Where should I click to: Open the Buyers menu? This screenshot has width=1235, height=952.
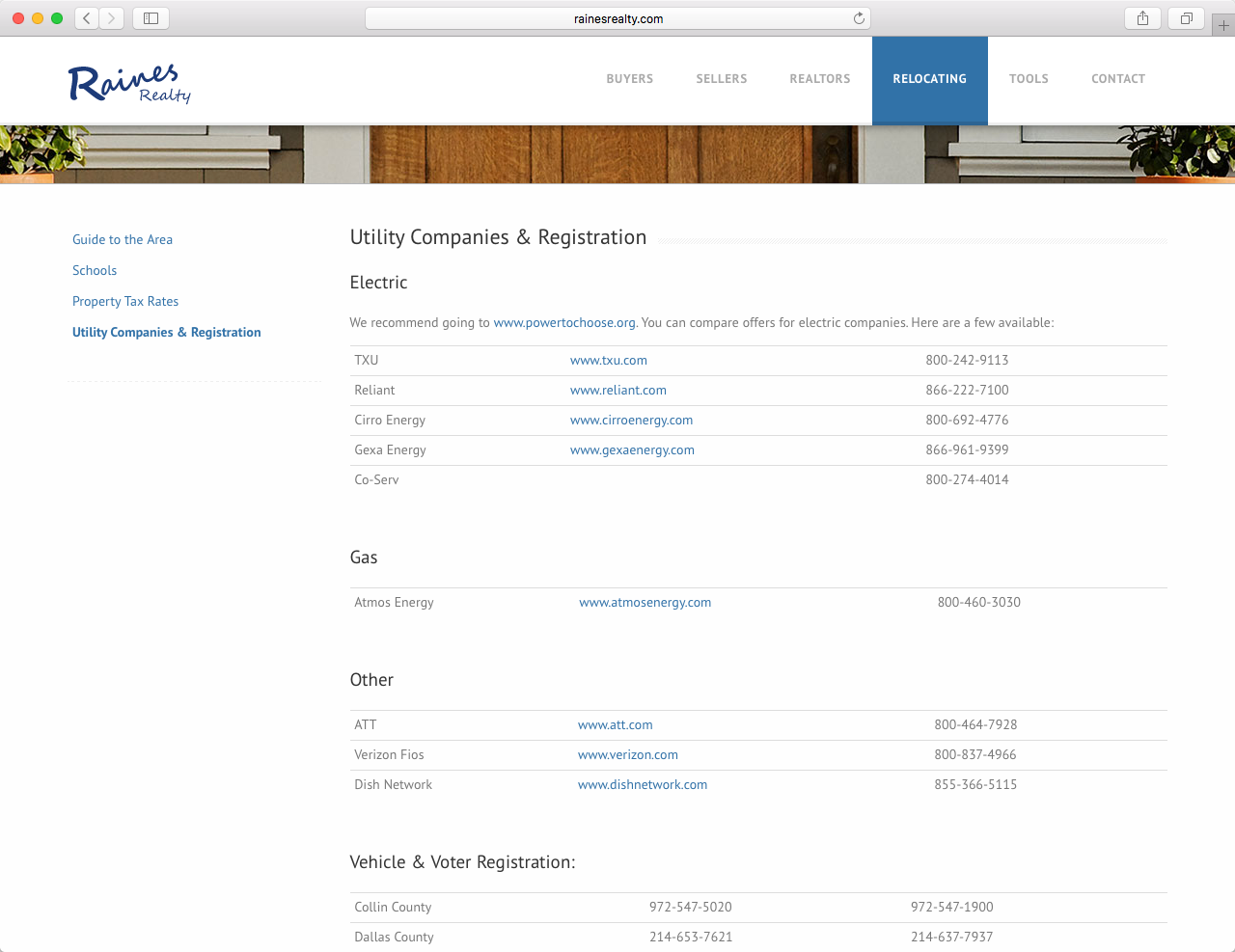point(630,79)
